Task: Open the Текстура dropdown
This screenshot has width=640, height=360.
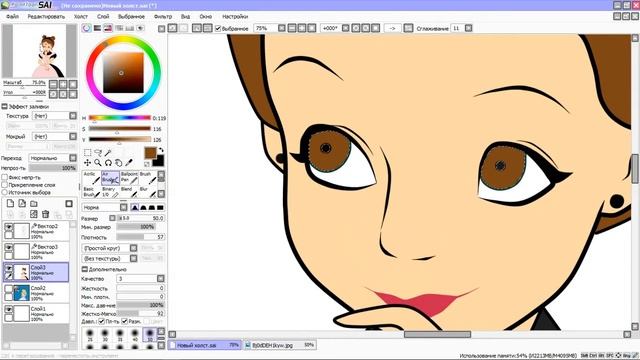Action: click(x=54, y=116)
